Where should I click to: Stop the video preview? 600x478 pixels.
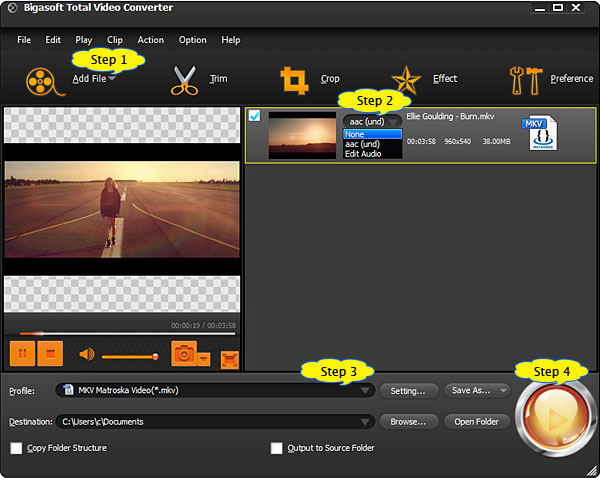tap(50, 354)
